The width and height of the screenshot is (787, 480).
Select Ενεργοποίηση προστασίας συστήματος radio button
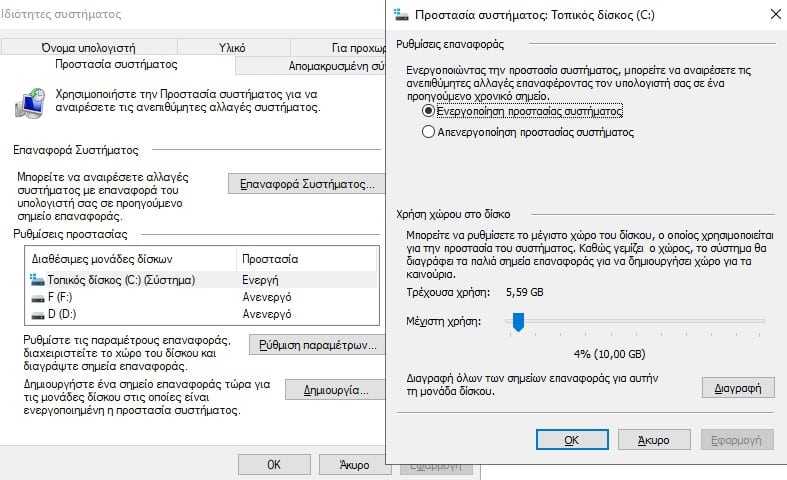428,110
